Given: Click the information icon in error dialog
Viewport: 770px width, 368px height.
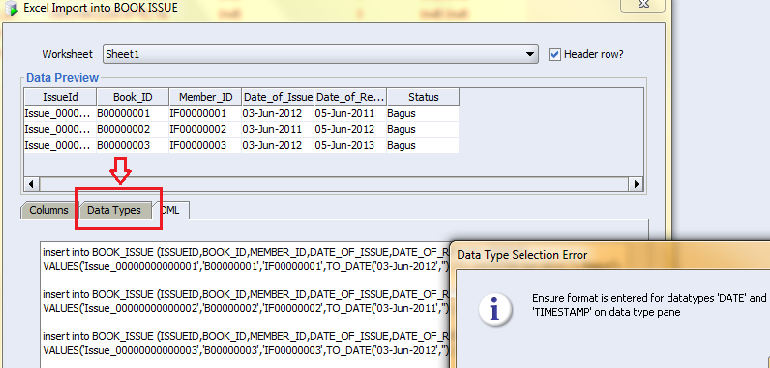Looking at the screenshot, I should pyautogui.click(x=495, y=310).
